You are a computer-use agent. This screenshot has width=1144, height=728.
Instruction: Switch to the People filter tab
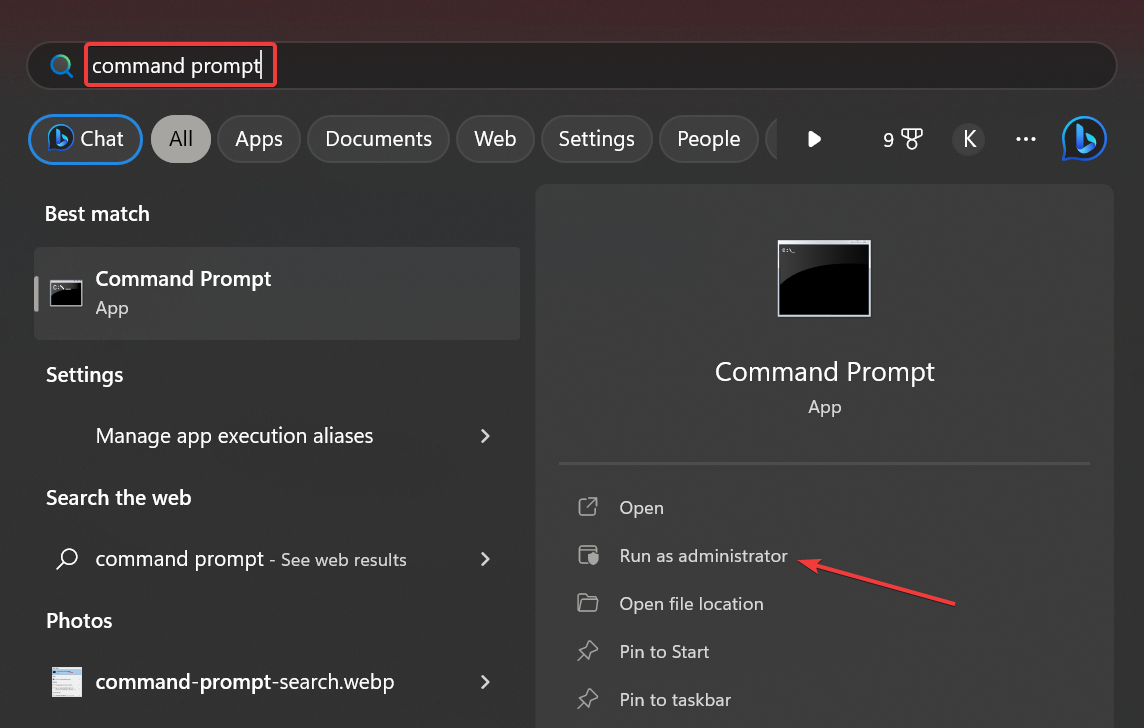pos(708,139)
